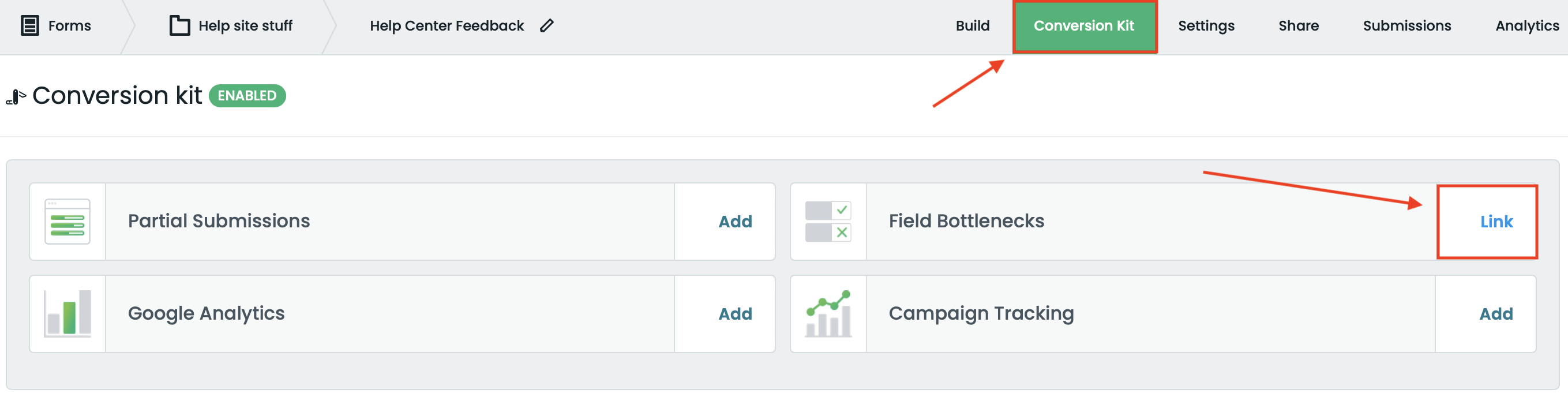Switch to the Analytics tab
This screenshot has height=397, width=1568.
coord(1526,25)
